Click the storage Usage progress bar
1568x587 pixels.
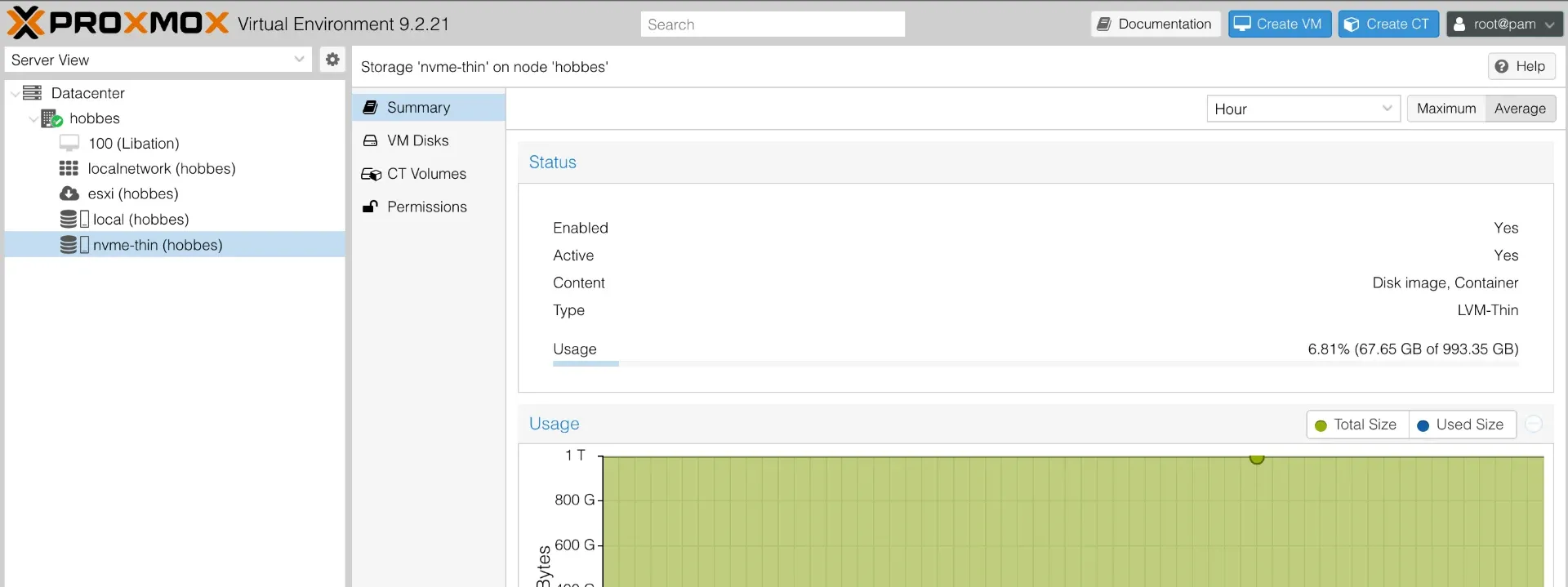[1036, 363]
